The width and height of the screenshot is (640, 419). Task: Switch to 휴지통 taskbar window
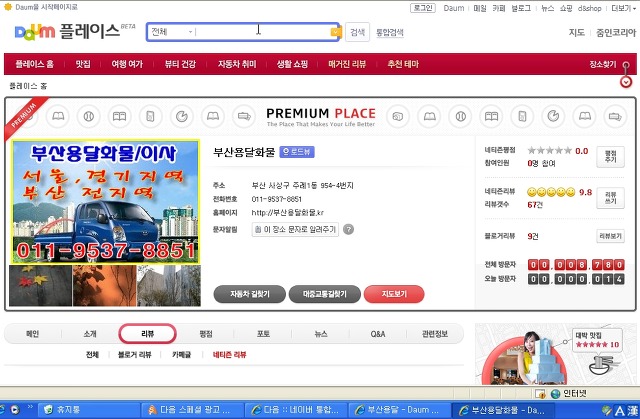89,410
